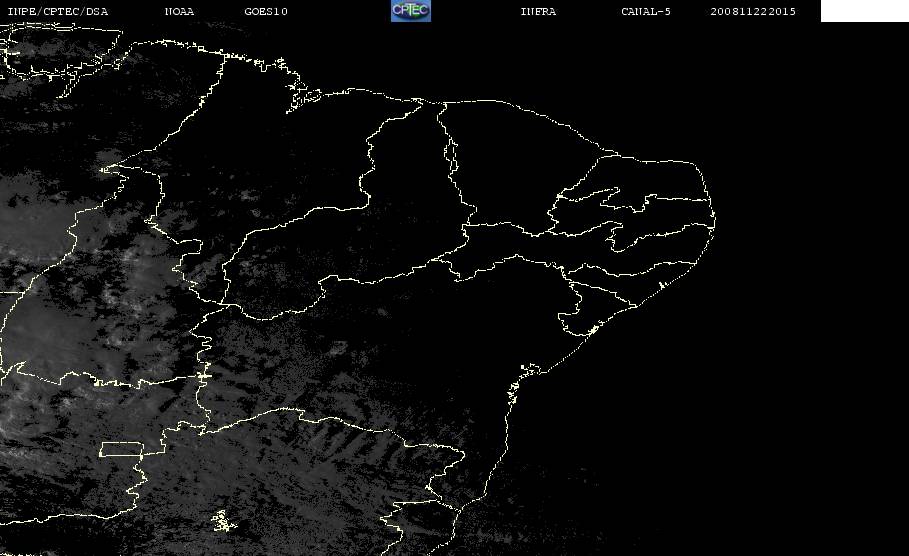Click the 200811222015 timestamp text

click(753, 11)
